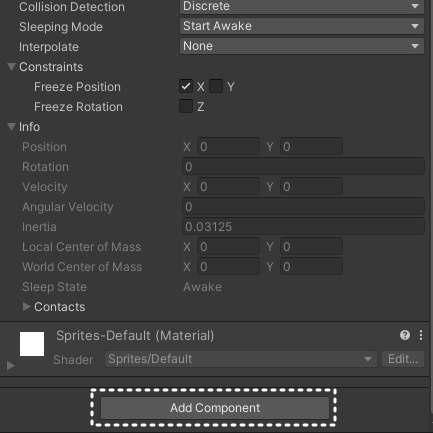Enable Freeze Rotation Z checkbox

point(186,106)
